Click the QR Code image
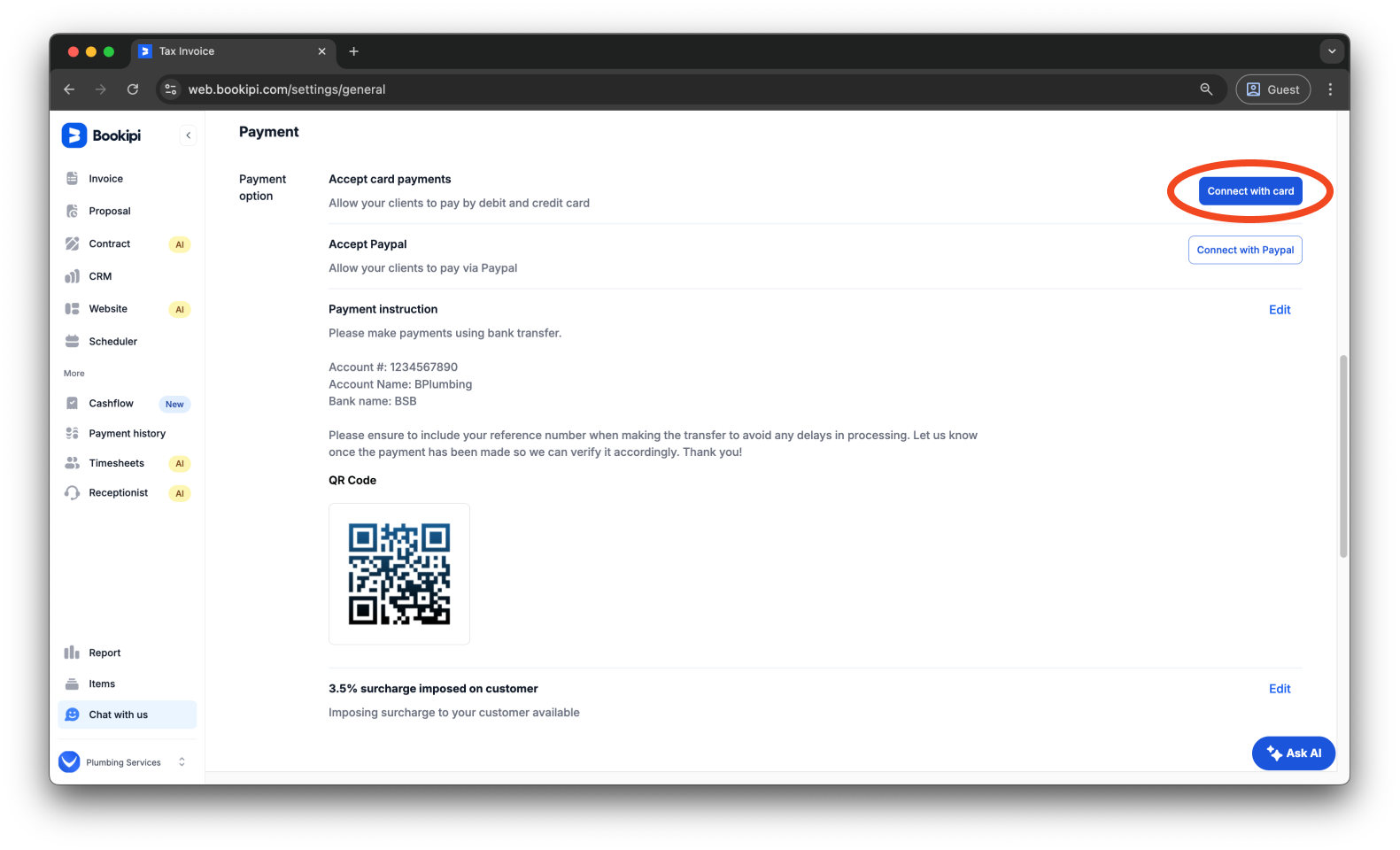1400x850 pixels. [x=399, y=574]
